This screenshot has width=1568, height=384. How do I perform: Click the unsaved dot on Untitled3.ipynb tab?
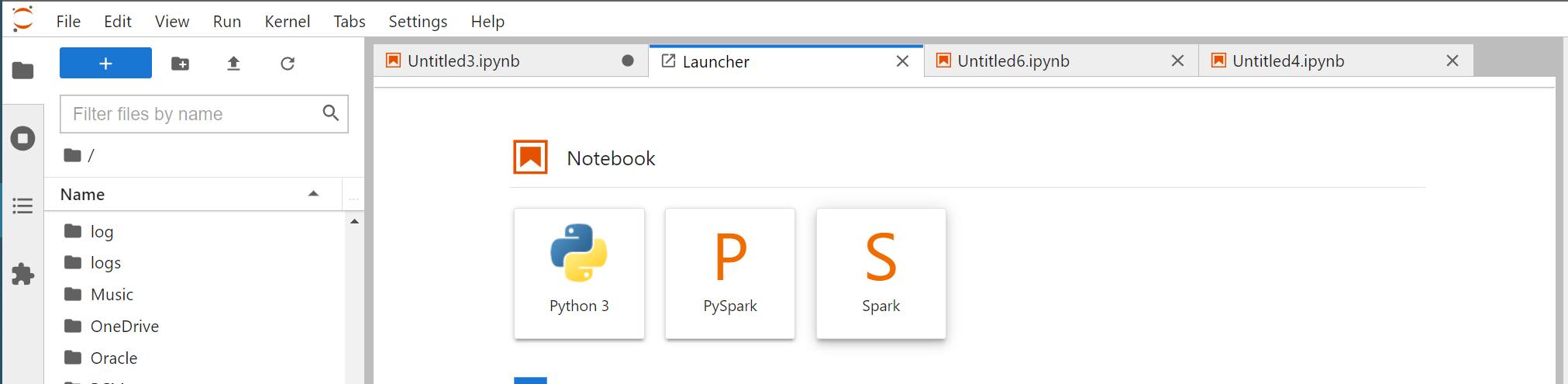(628, 61)
